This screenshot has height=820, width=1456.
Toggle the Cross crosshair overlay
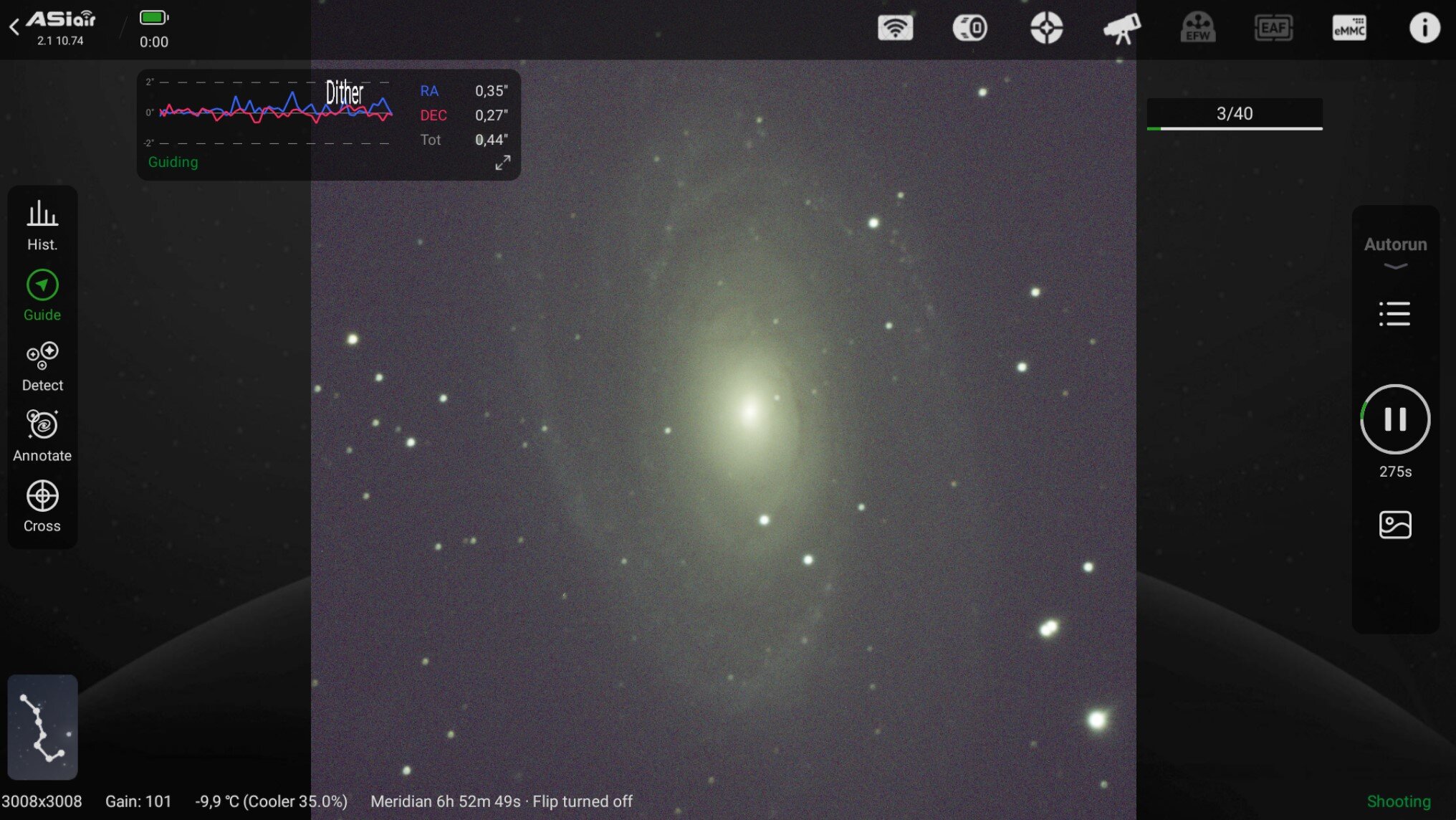(42, 506)
